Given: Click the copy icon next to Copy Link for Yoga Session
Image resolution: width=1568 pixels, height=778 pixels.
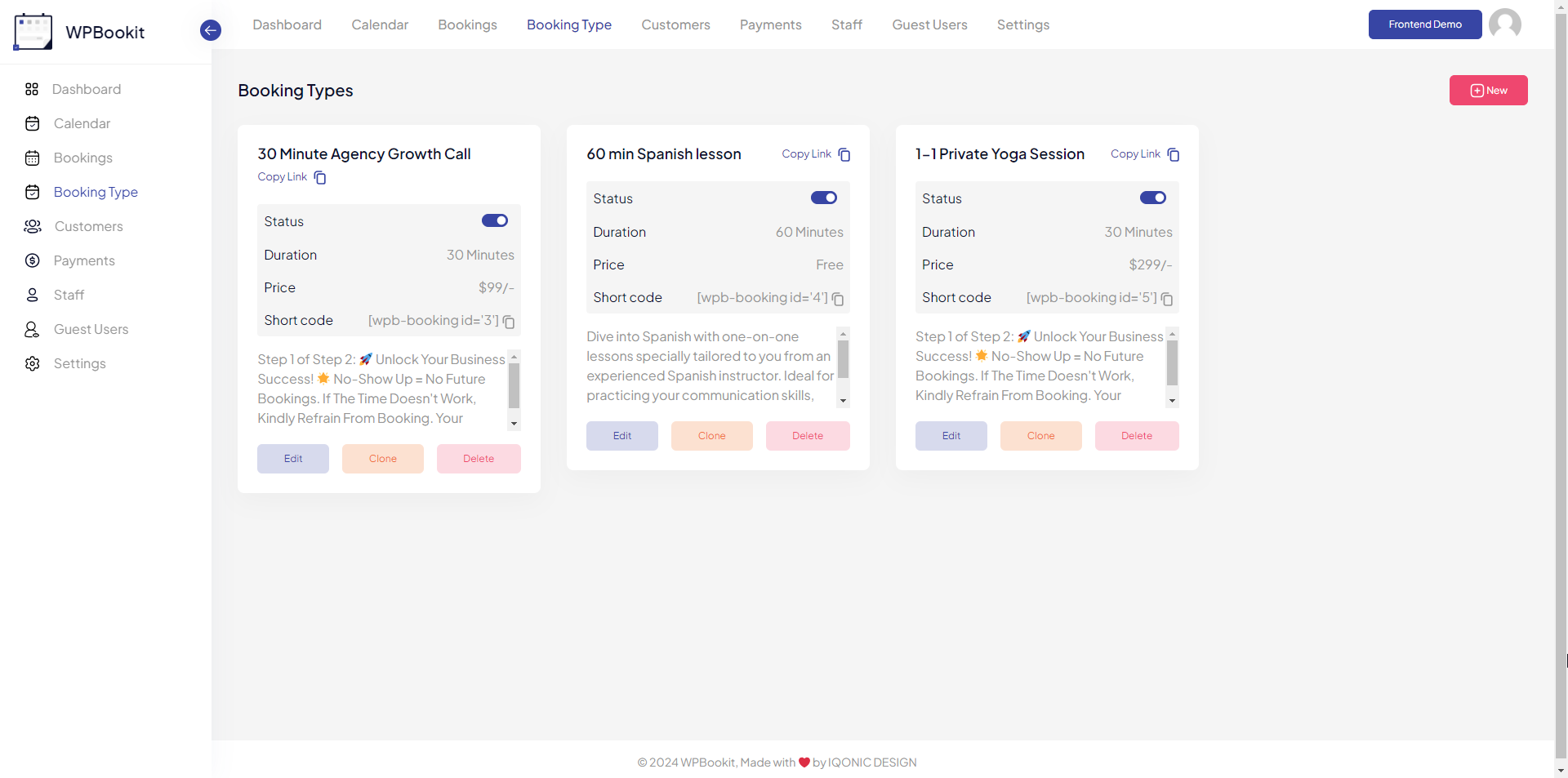Looking at the screenshot, I should tap(1174, 154).
